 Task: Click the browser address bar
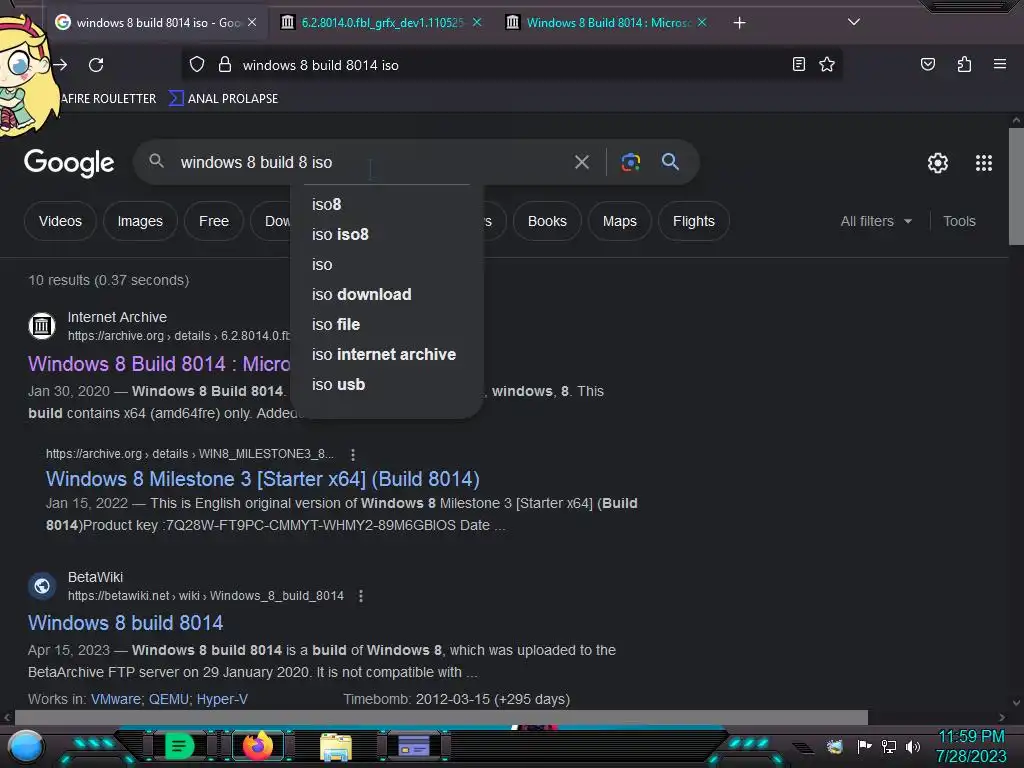[x=512, y=65]
